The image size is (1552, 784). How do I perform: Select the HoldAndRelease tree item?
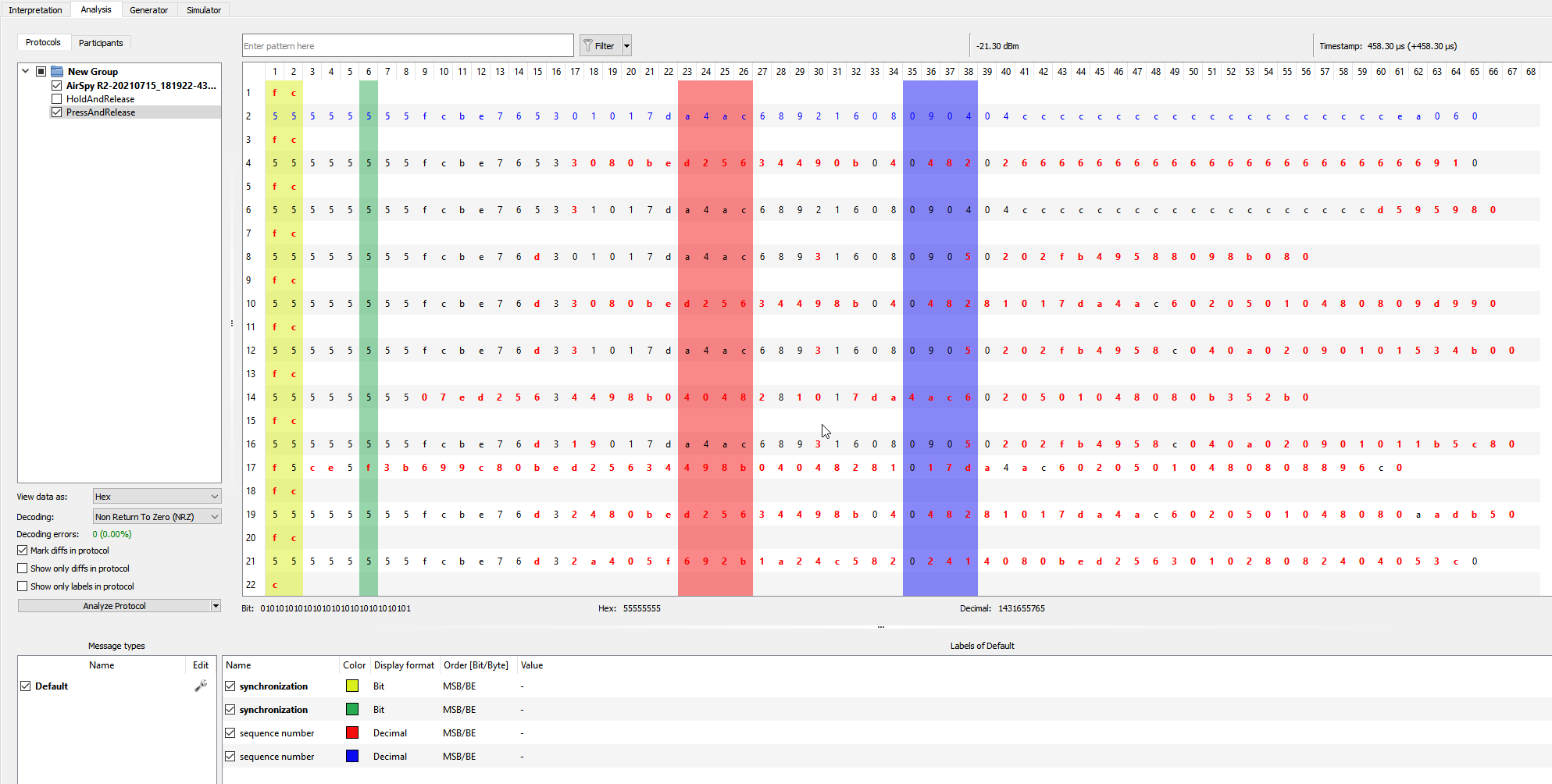pyautogui.click(x=100, y=99)
